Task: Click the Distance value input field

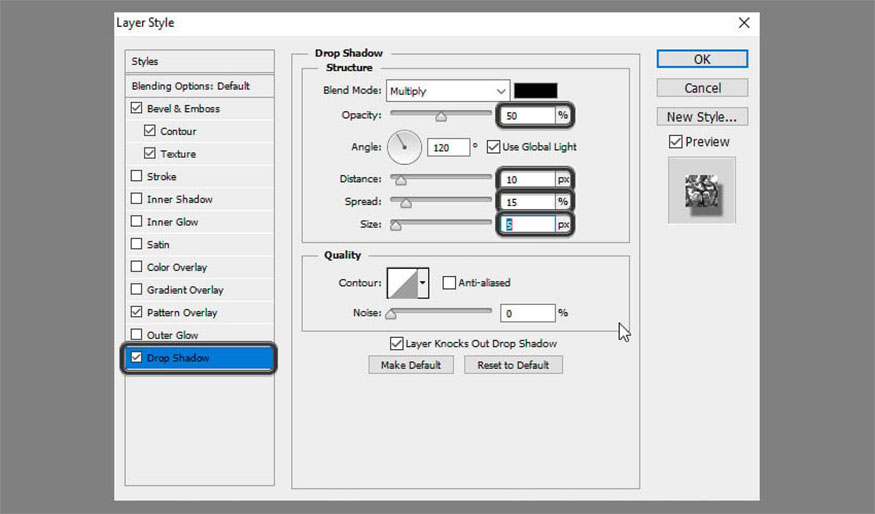Action: pos(526,179)
